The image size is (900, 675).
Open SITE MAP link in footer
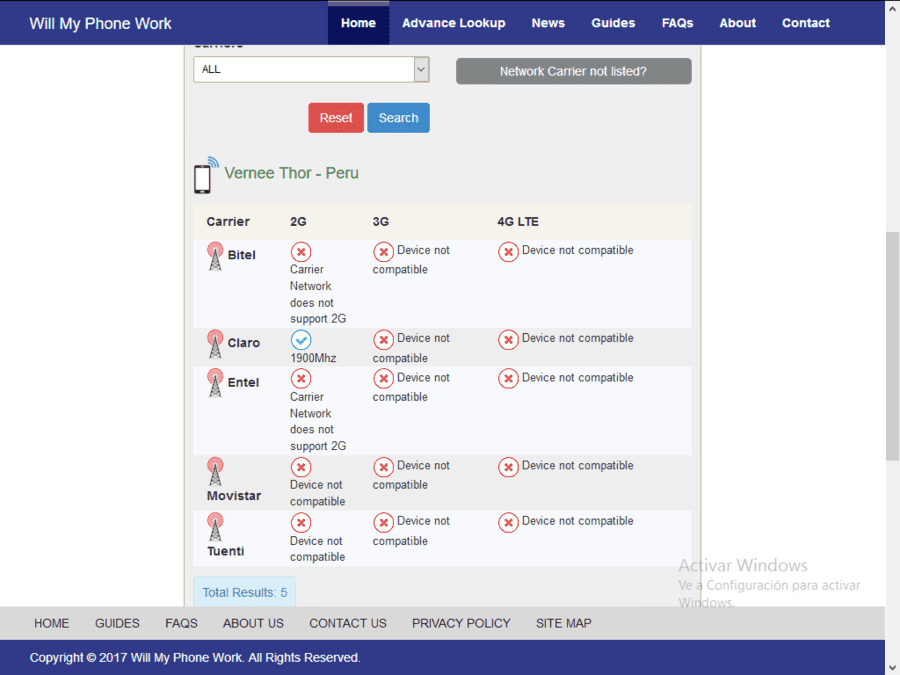[x=564, y=623]
